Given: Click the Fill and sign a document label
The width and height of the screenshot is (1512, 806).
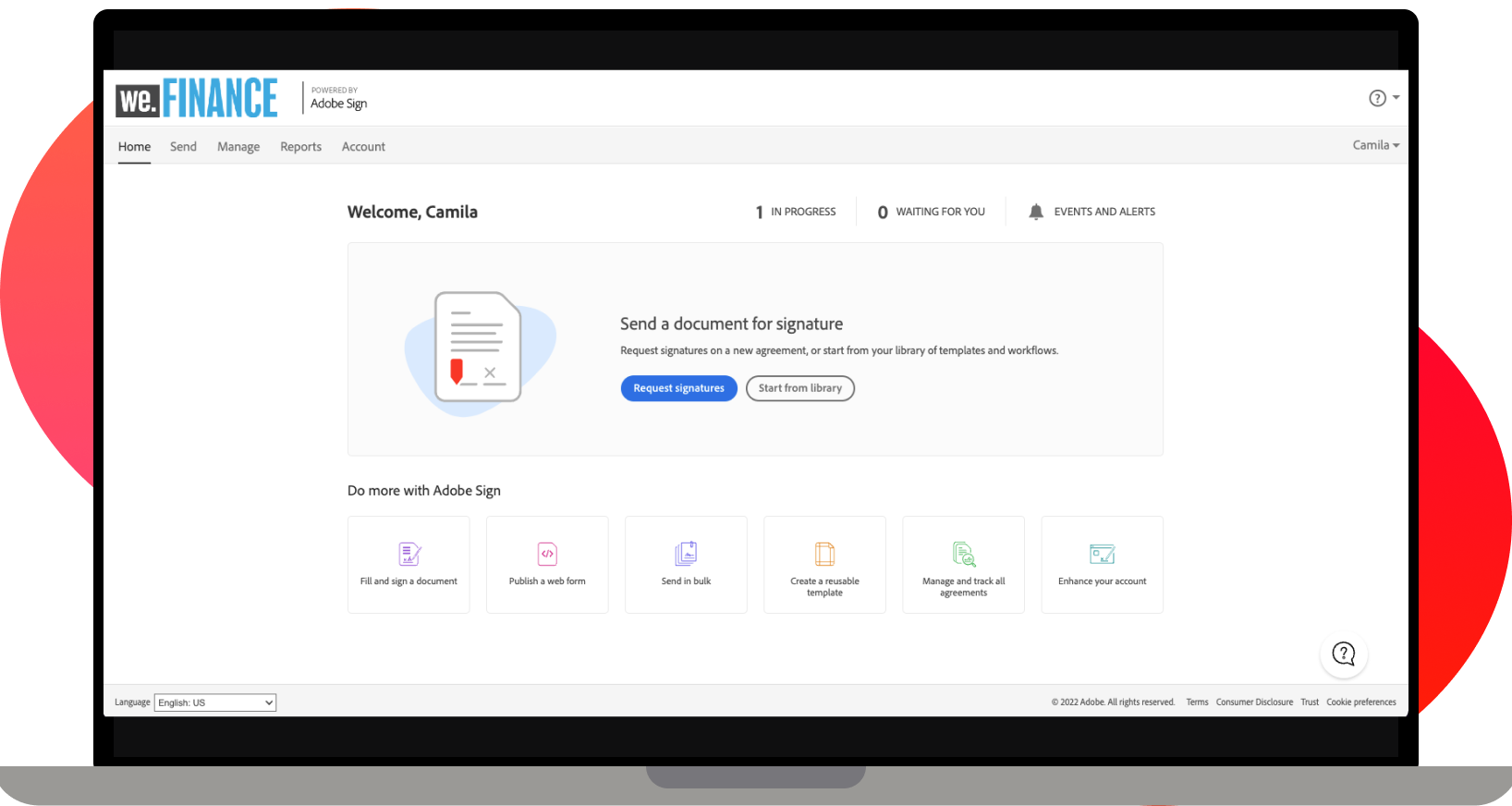Looking at the screenshot, I should point(408,581).
